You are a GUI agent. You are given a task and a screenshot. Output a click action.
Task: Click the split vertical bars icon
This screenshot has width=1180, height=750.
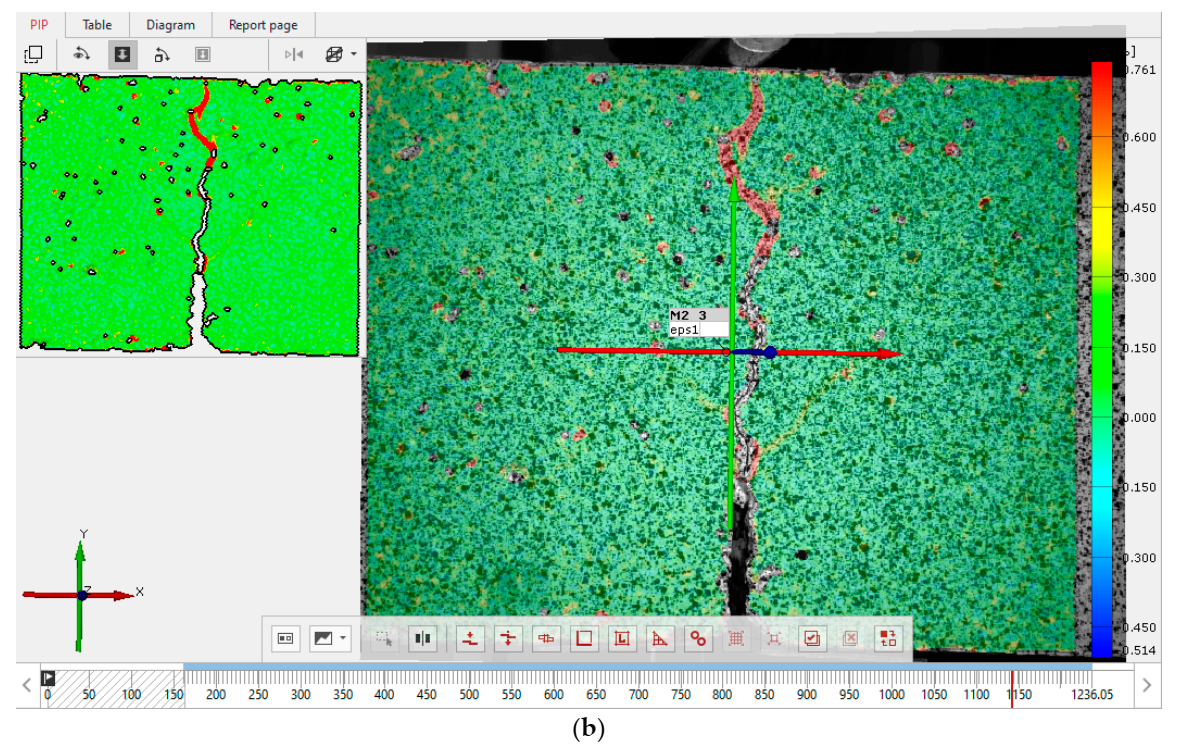(x=422, y=638)
